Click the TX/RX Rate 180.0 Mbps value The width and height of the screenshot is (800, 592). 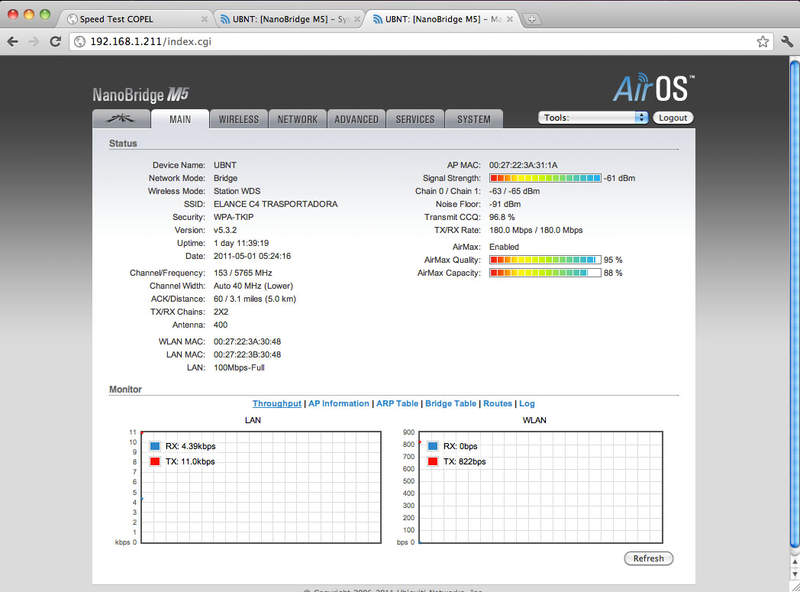click(x=536, y=230)
